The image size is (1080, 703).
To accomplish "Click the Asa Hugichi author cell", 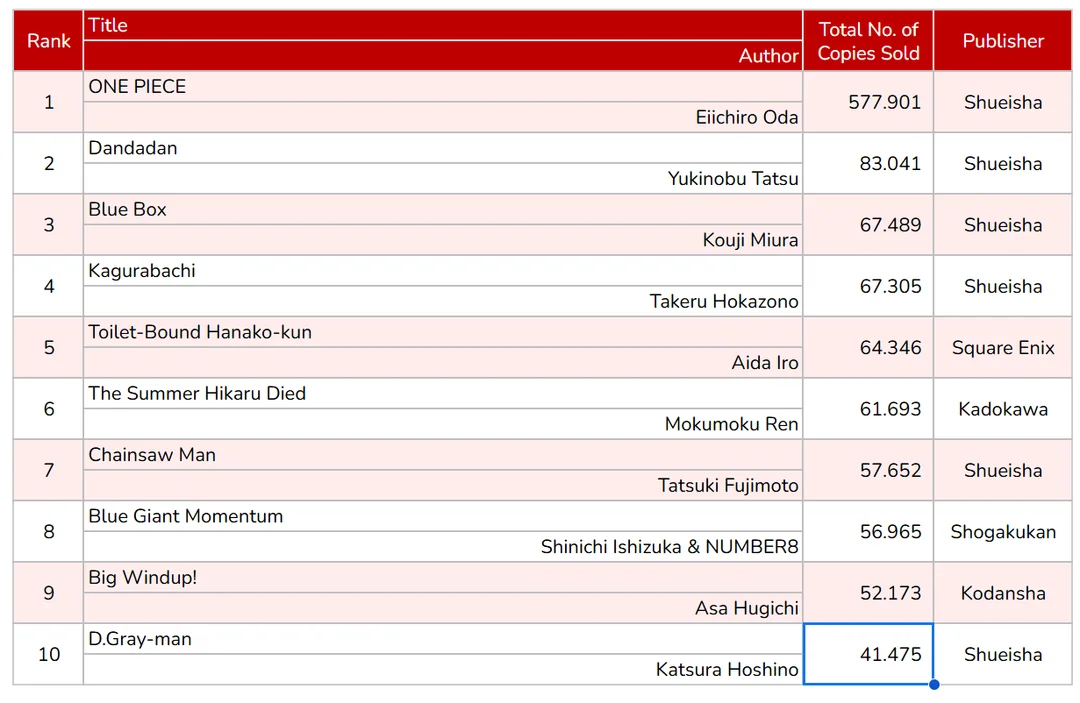I will tap(443, 607).
